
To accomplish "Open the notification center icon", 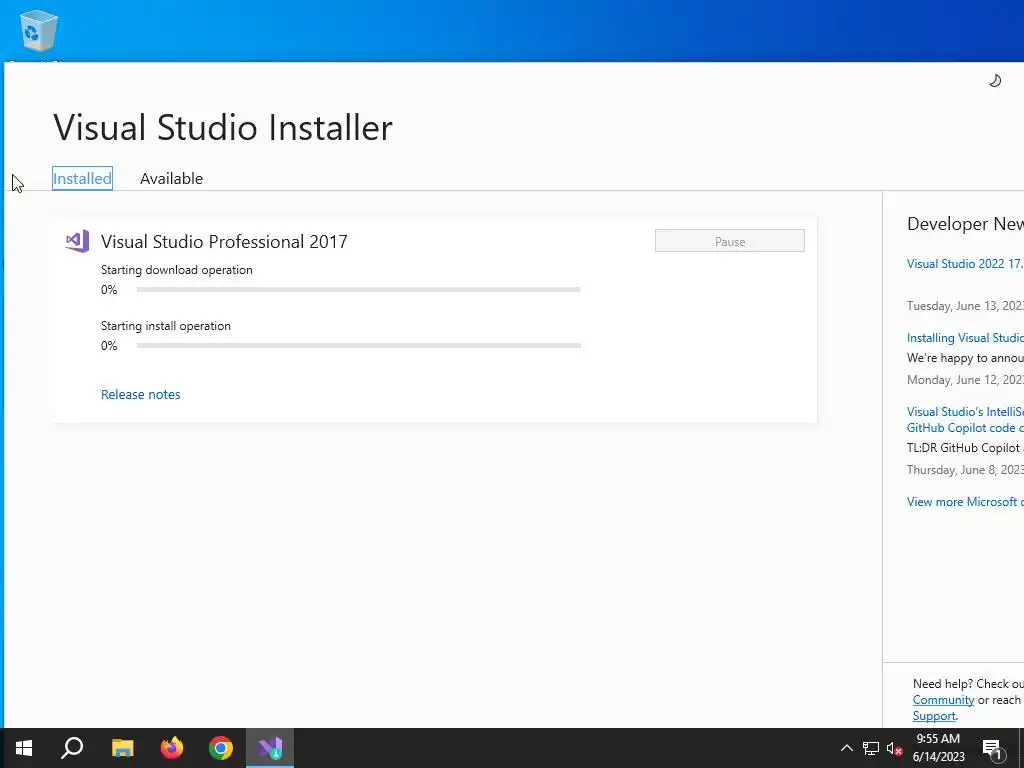I will click(992, 749).
